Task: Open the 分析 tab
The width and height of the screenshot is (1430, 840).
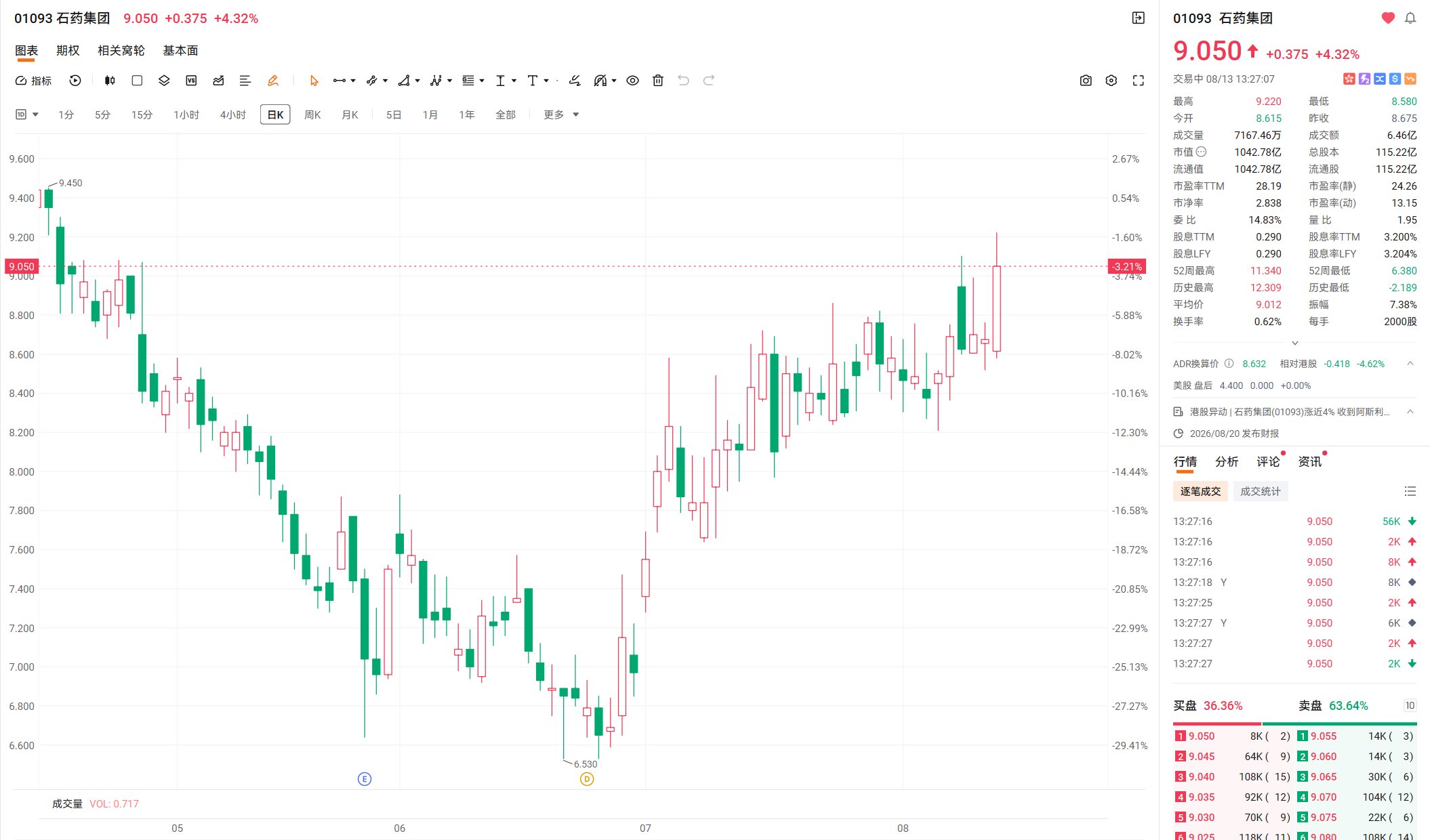Action: [1227, 462]
